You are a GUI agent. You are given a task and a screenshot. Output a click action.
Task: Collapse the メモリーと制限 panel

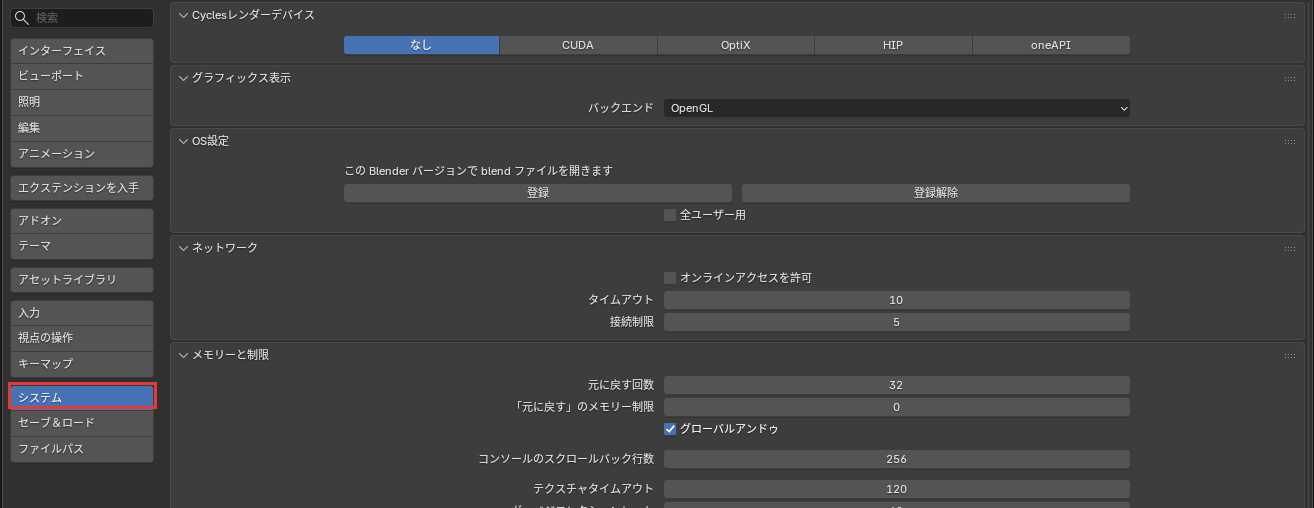[183, 355]
